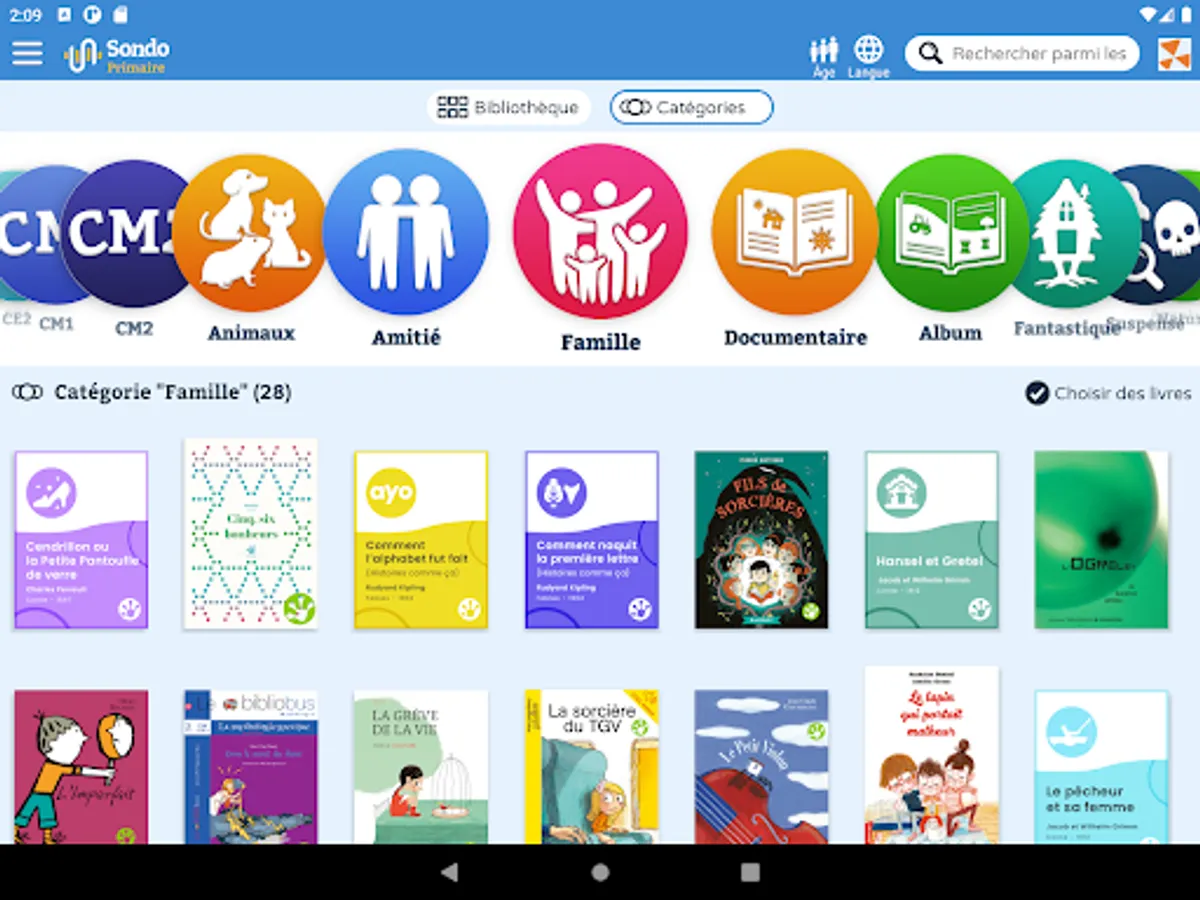Focus the Rechercher search field
Screen dimensions: 1200x900
coord(1022,54)
